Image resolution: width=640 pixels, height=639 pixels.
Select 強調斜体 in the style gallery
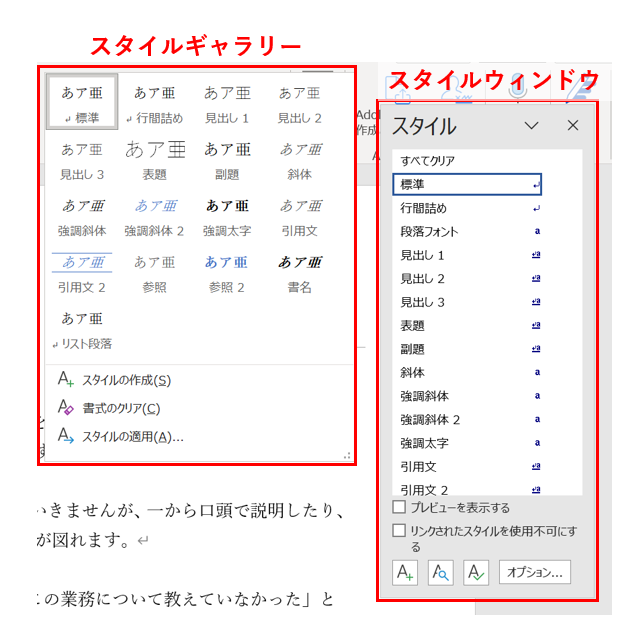coord(82,217)
